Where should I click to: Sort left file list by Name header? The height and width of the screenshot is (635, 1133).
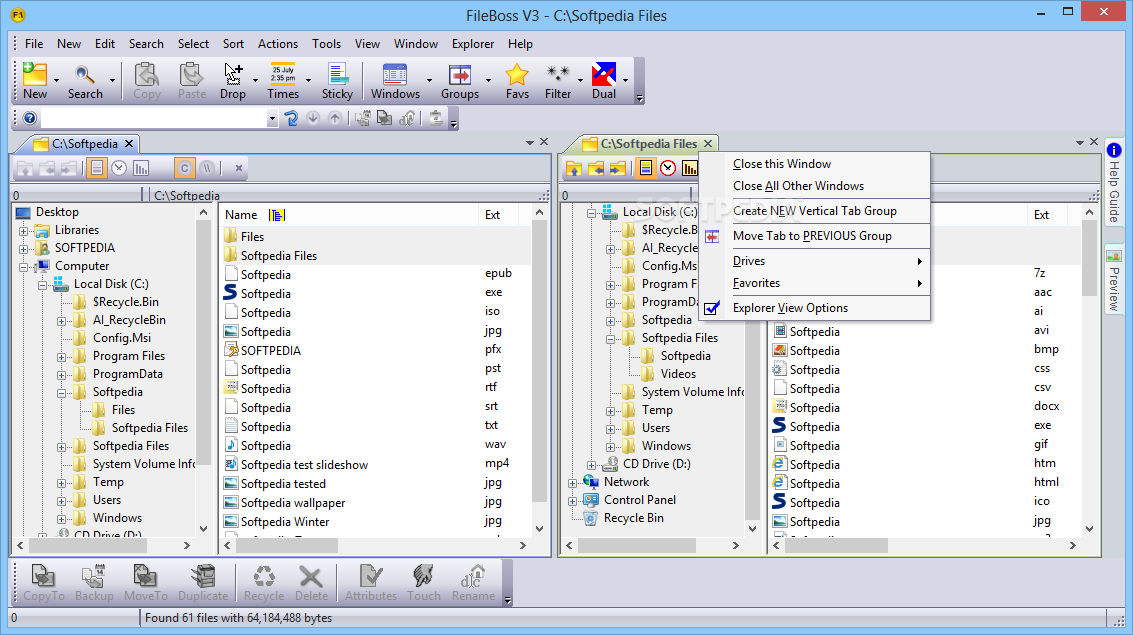[x=241, y=215]
